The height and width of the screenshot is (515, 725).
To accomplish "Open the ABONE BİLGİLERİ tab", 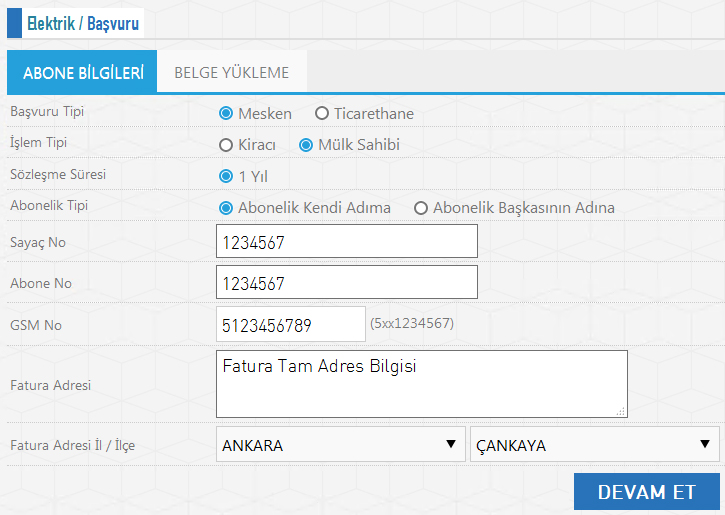I will click(x=82, y=72).
